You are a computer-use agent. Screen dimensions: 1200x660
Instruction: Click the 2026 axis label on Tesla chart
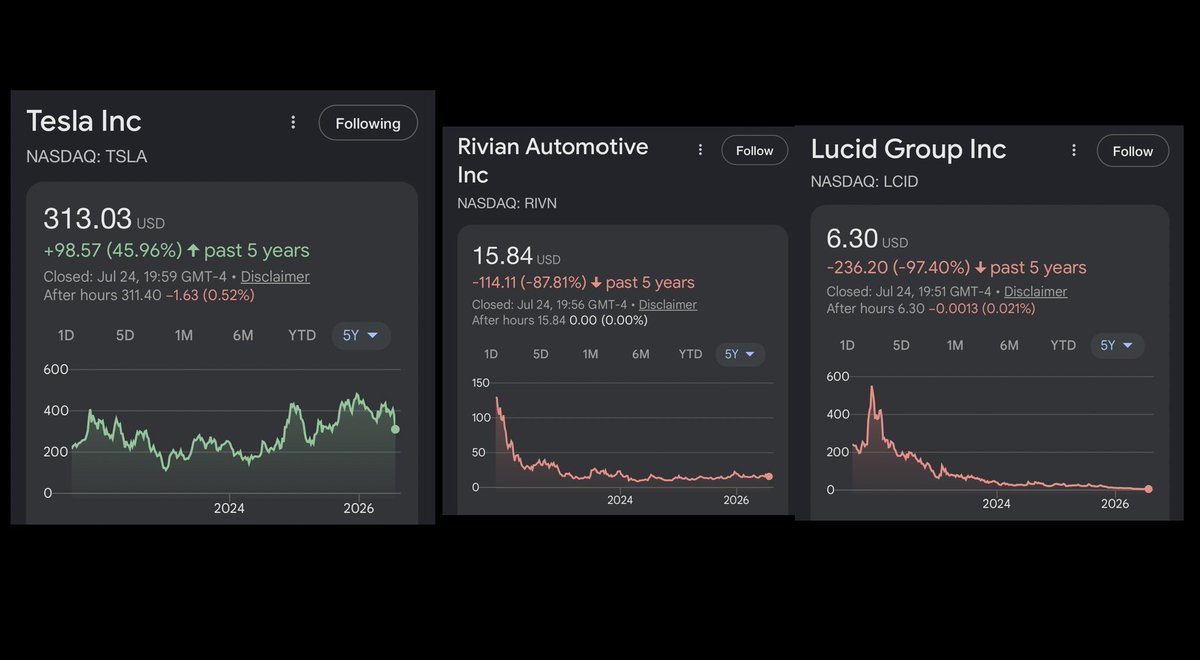click(358, 508)
